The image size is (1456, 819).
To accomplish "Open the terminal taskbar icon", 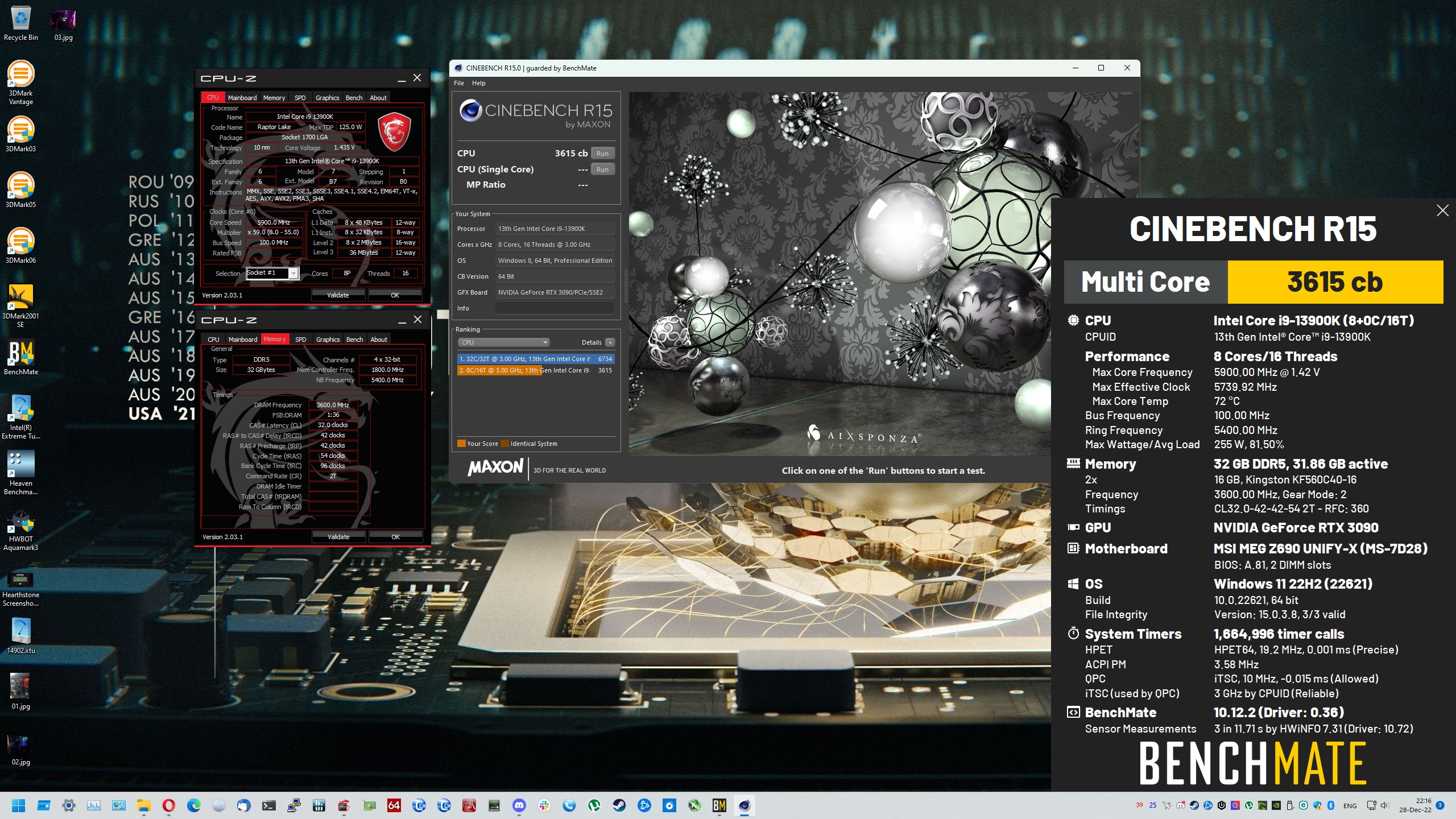I will coord(269,805).
